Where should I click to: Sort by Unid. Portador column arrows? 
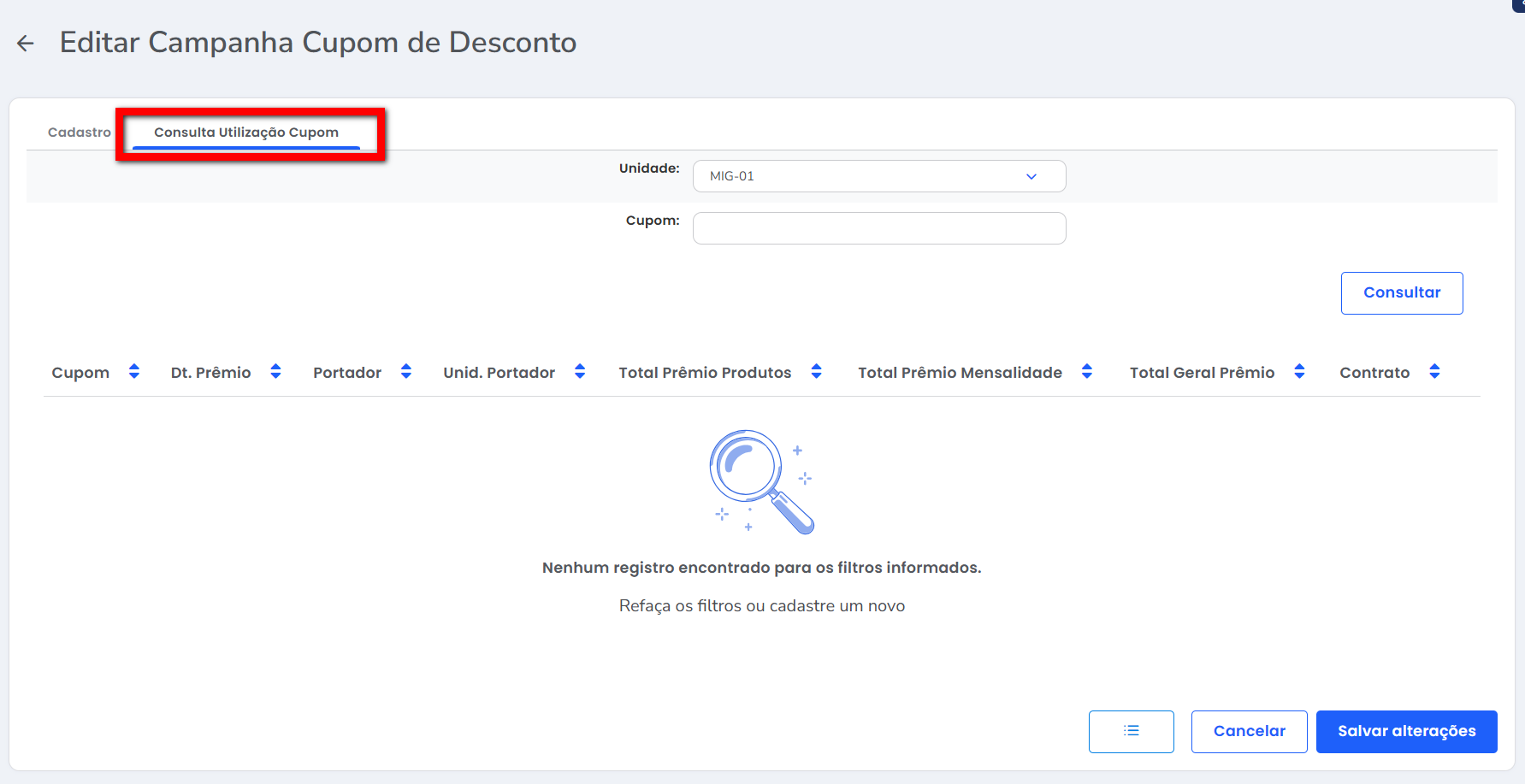580,371
